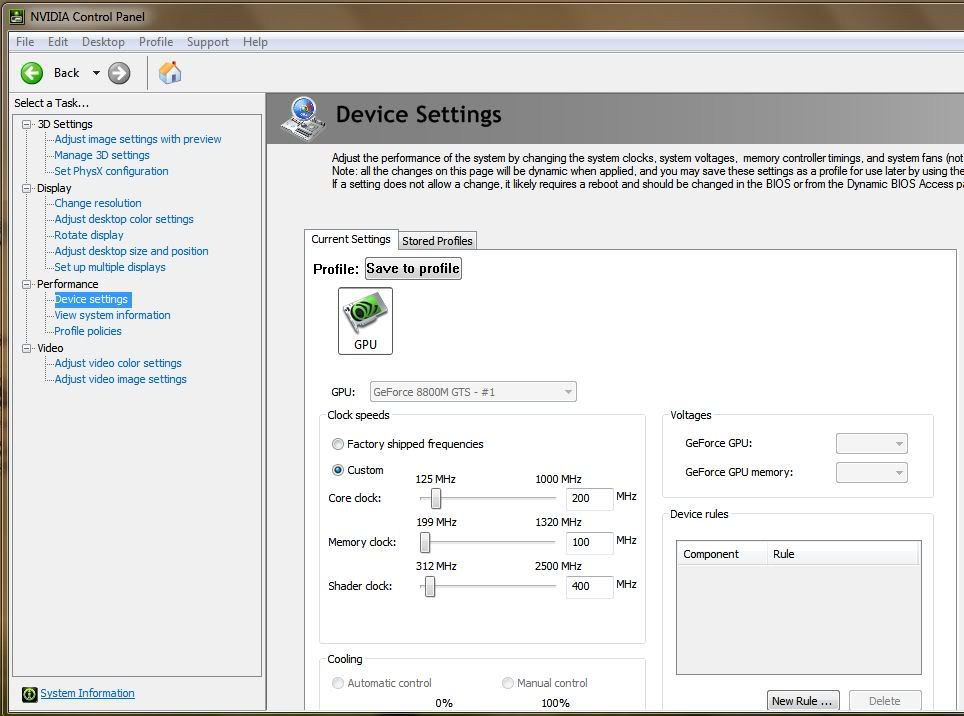
Task: Open Rotate display task
Action: click(x=89, y=235)
